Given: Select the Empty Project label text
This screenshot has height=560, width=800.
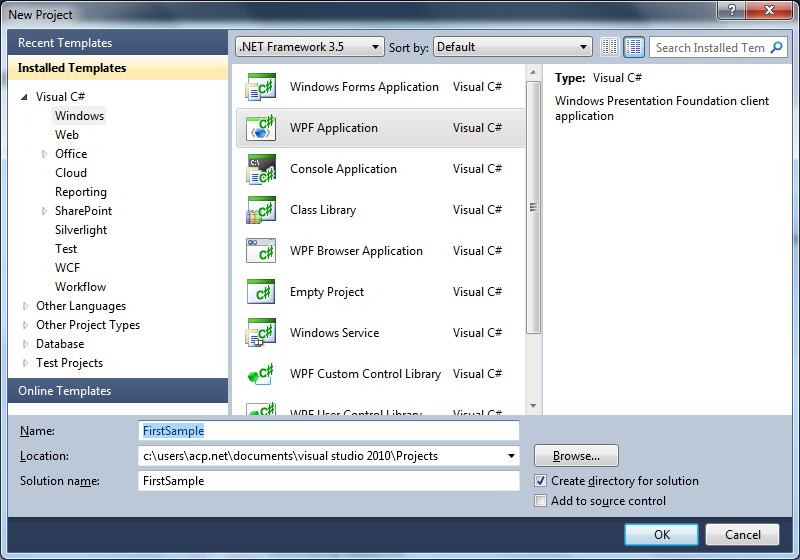Looking at the screenshot, I should [327, 292].
